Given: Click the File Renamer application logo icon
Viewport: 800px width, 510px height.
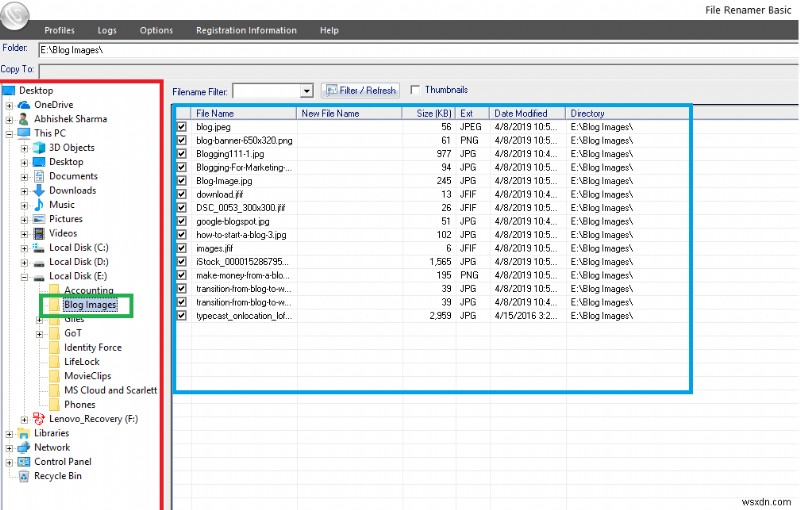Looking at the screenshot, I should pyautogui.click(x=14, y=15).
